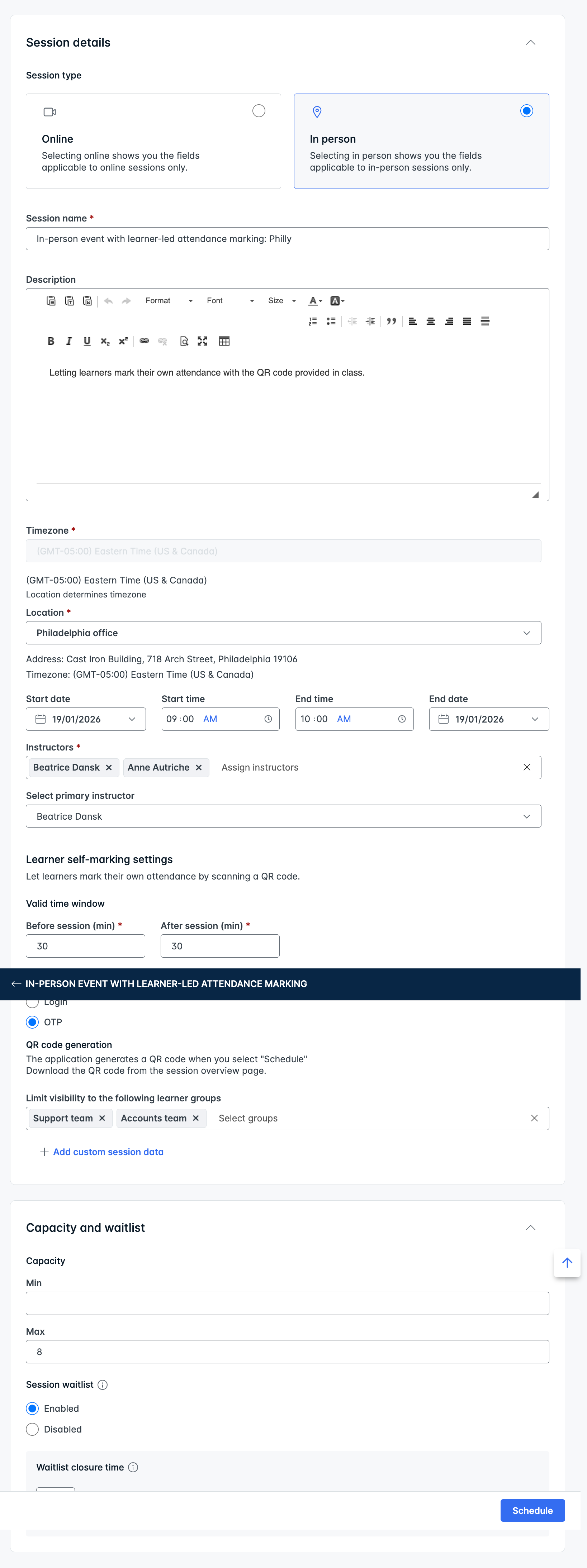Viewport: 587px width, 1568px height.
Task: Collapse the Capacity and waitlist section
Action: (x=530, y=1228)
